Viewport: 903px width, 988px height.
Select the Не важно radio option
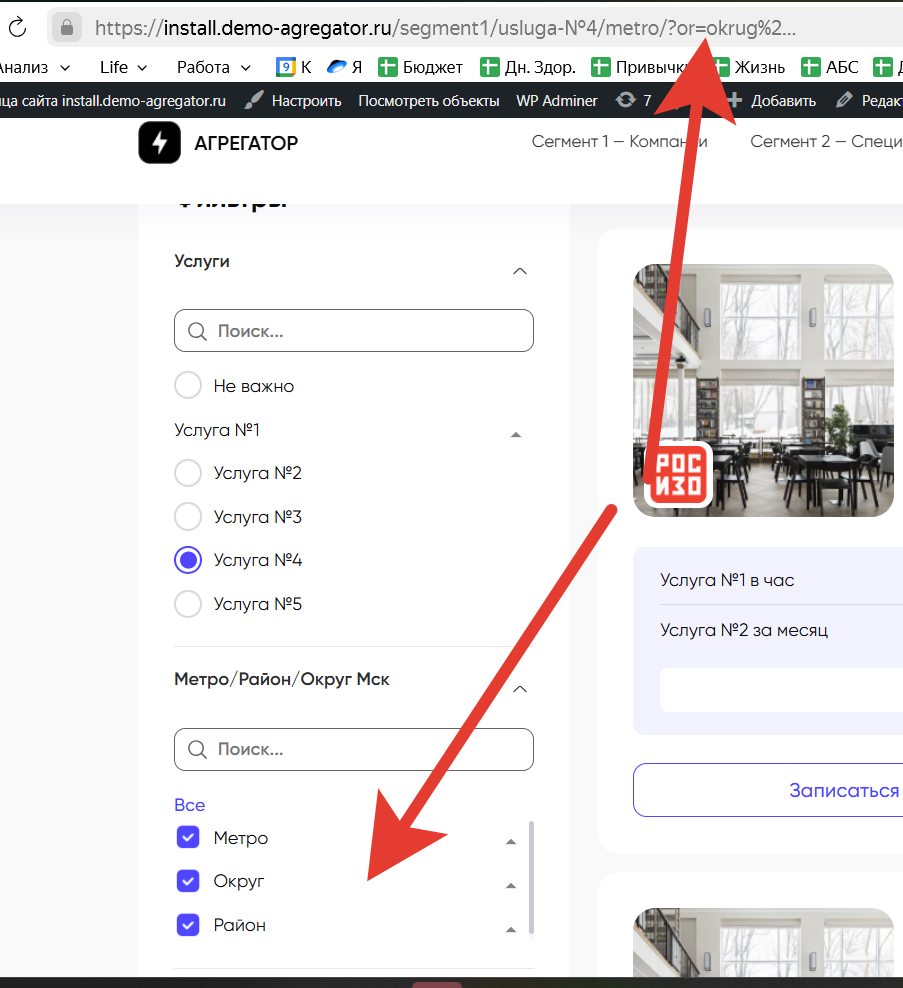pyautogui.click(x=188, y=385)
